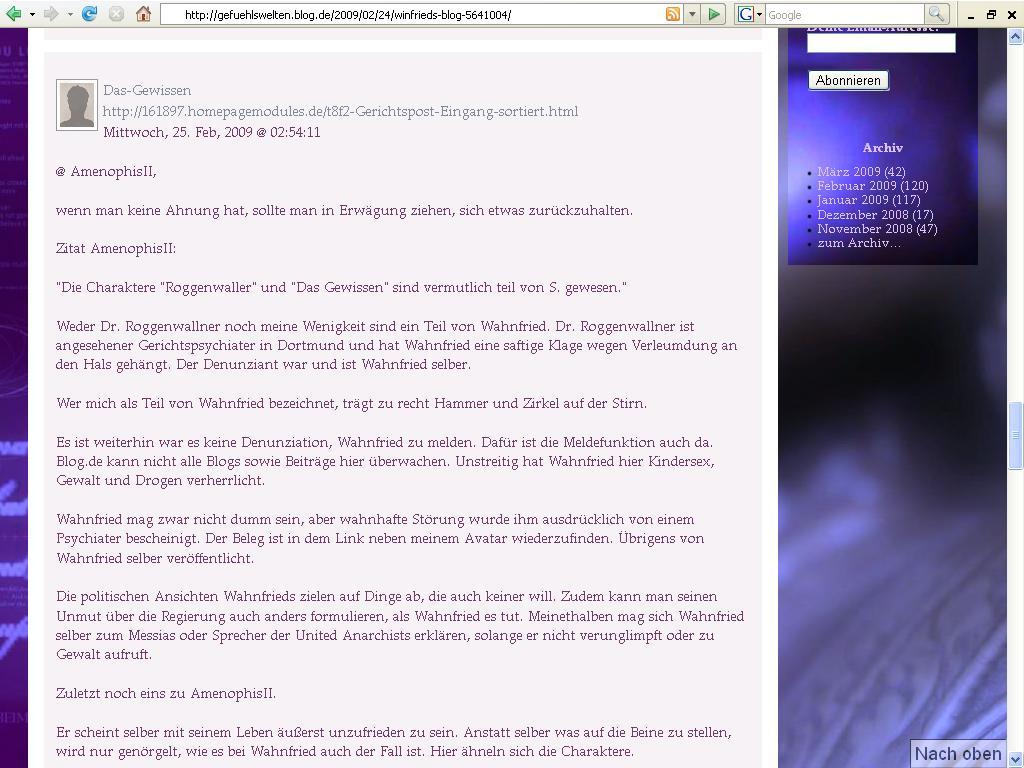Click the Stop loading icon
The height and width of the screenshot is (768, 1024).
pos(116,14)
